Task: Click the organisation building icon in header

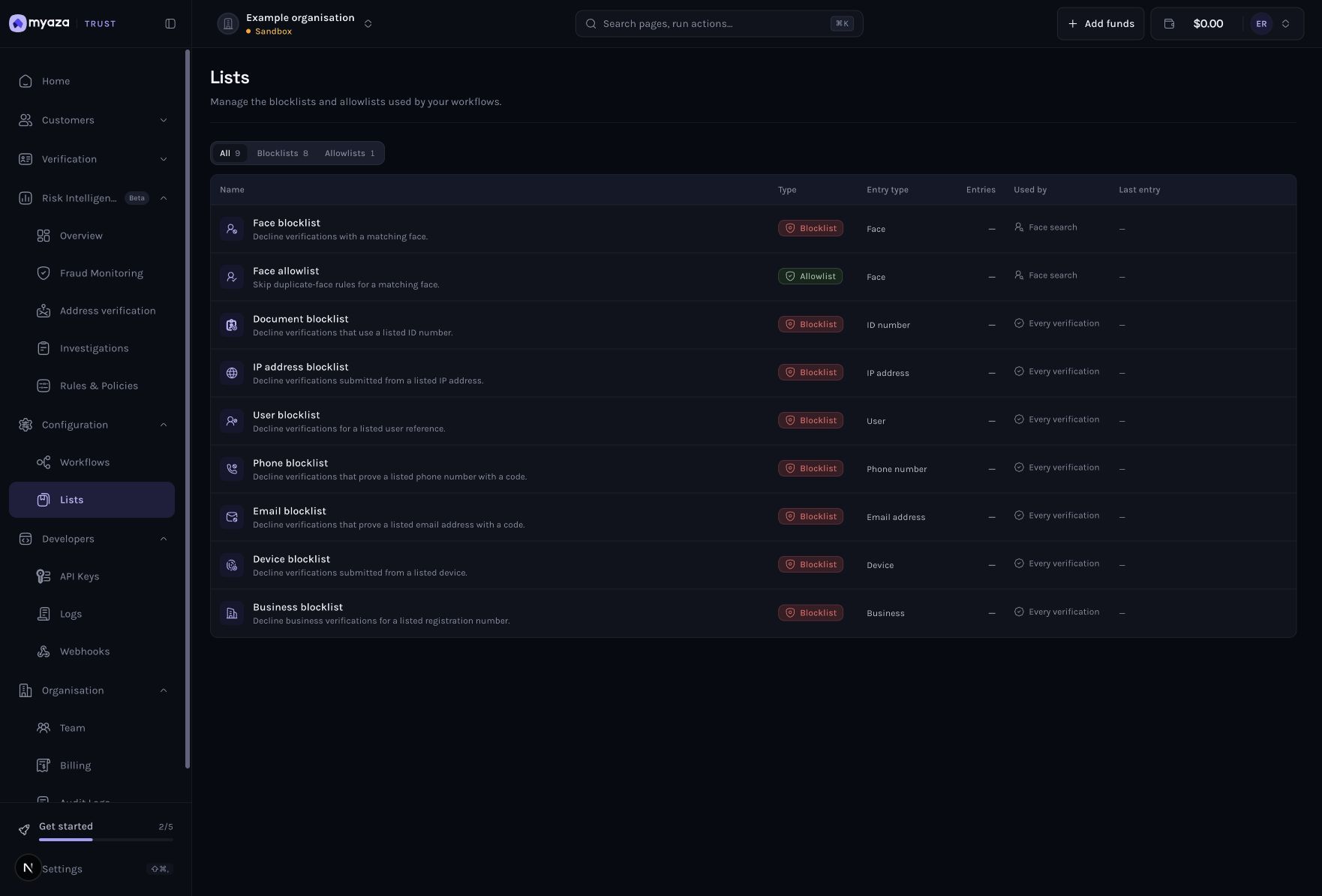Action: click(x=228, y=23)
